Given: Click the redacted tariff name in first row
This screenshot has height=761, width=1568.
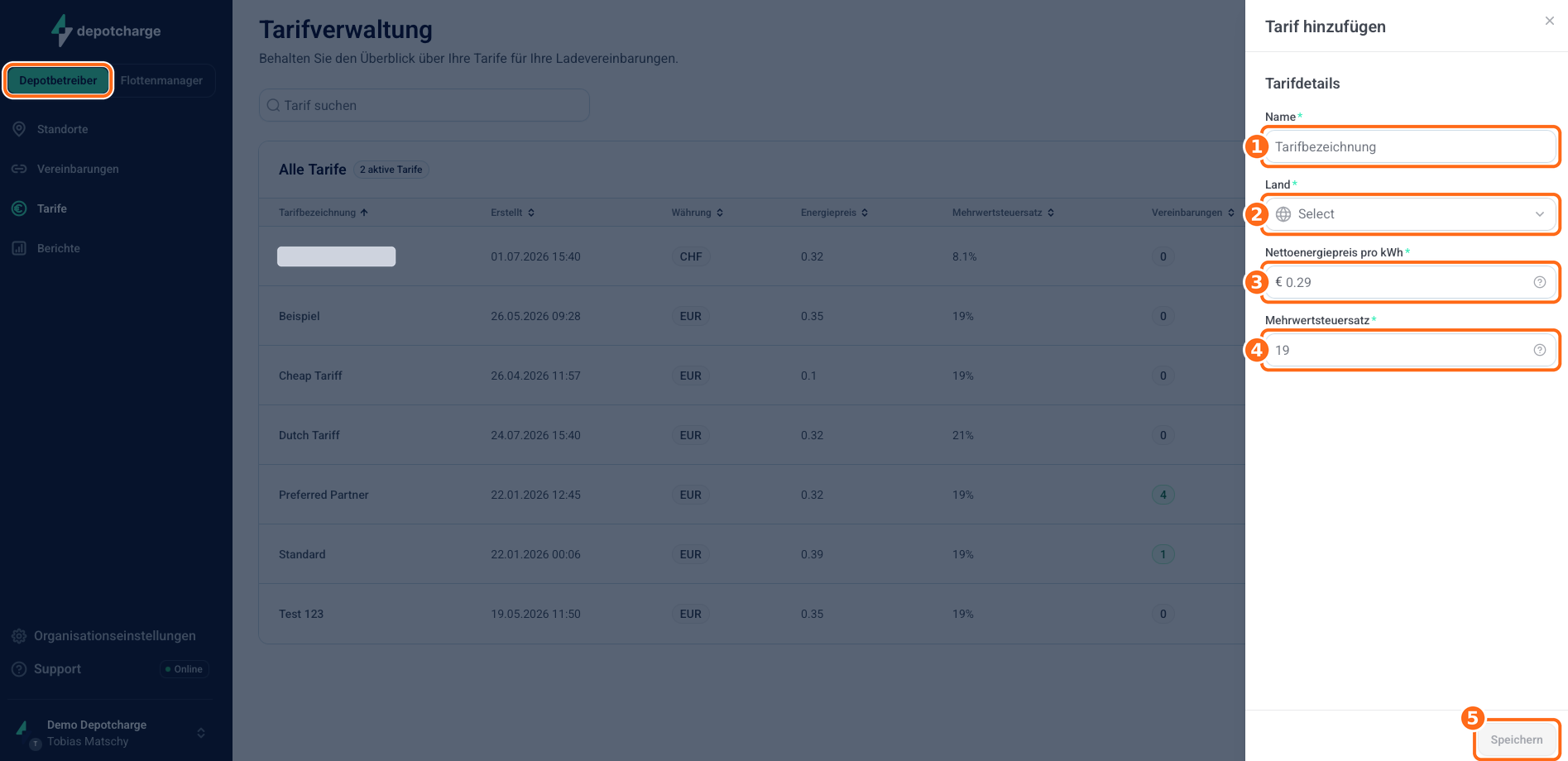Looking at the screenshot, I should (x=336, y=256).
